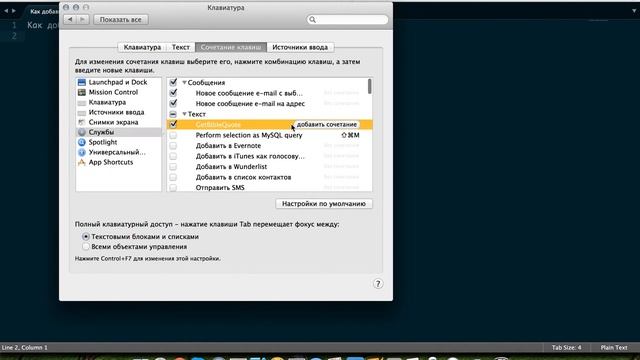This screenshot has height=360, width=640.
Task: Select Launchpad и Dock icon in sidebar
Action: (82, 82)
